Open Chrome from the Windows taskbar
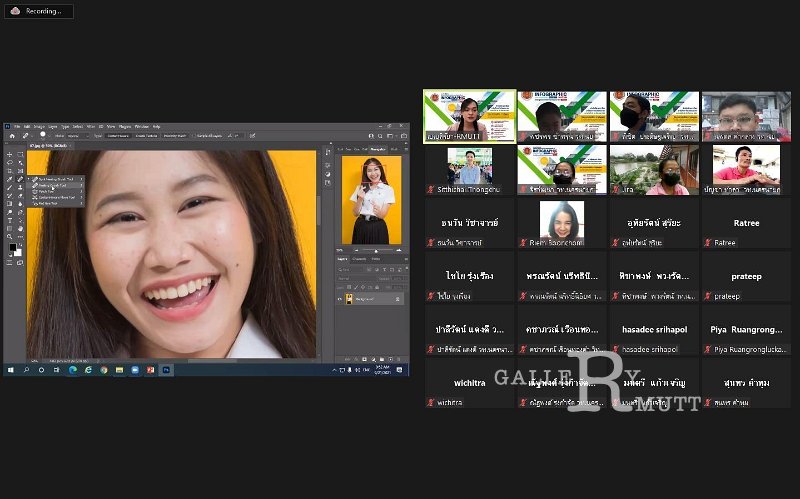Viewport: 800px width, 499px height. pyautogui.click(x=104, y=369)
